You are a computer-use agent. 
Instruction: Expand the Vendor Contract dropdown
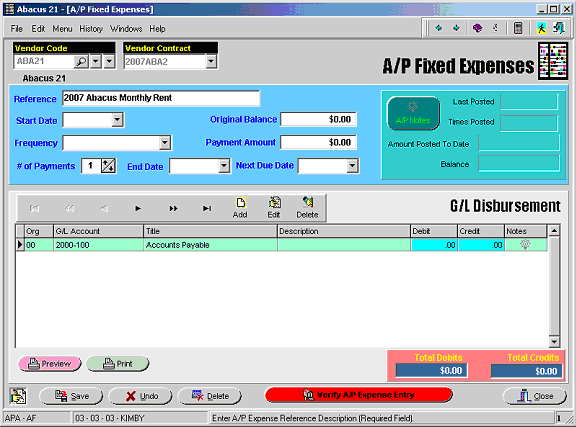click(x=211, y=61)
